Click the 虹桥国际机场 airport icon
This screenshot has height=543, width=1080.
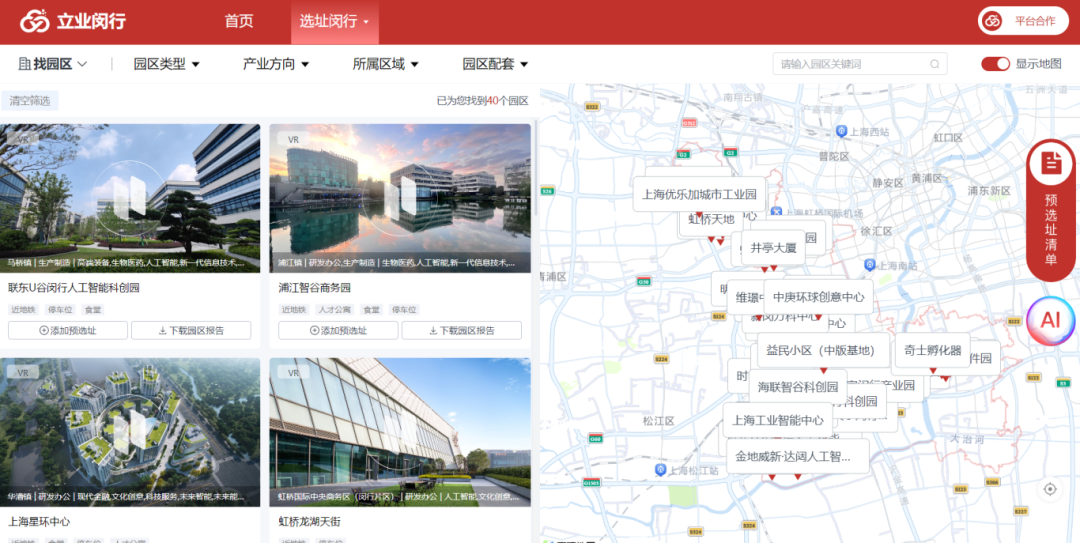pyautogui.click(x=777, y=212)
